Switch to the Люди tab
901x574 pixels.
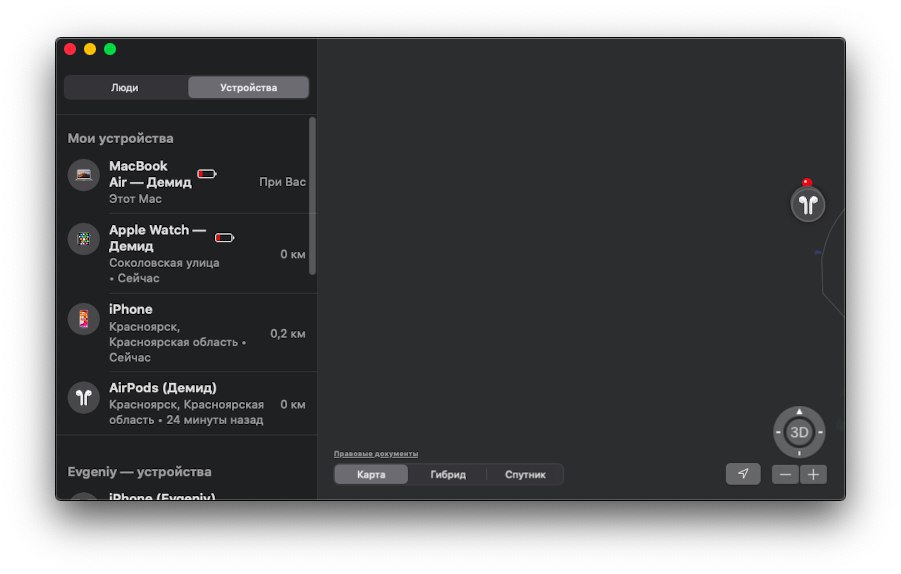(x=125, y=87)
